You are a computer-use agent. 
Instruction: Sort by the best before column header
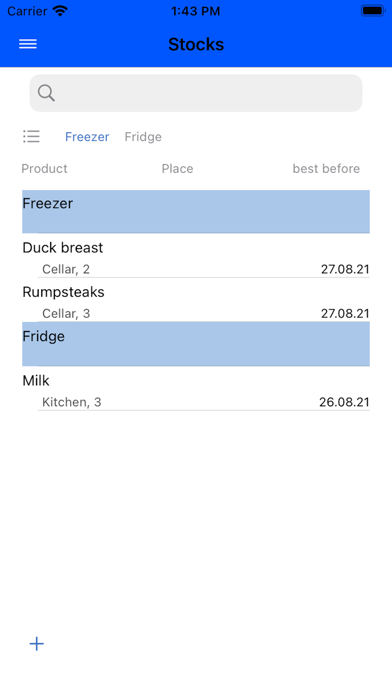[326, 169]
